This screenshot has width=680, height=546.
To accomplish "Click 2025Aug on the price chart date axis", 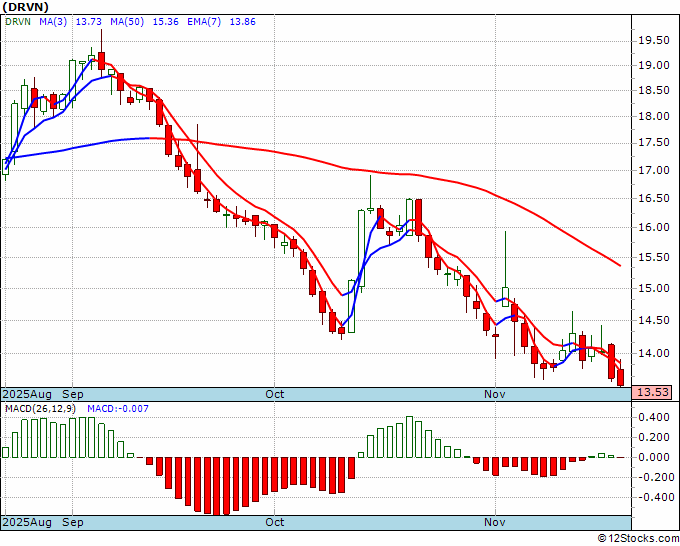I will 27,394.
